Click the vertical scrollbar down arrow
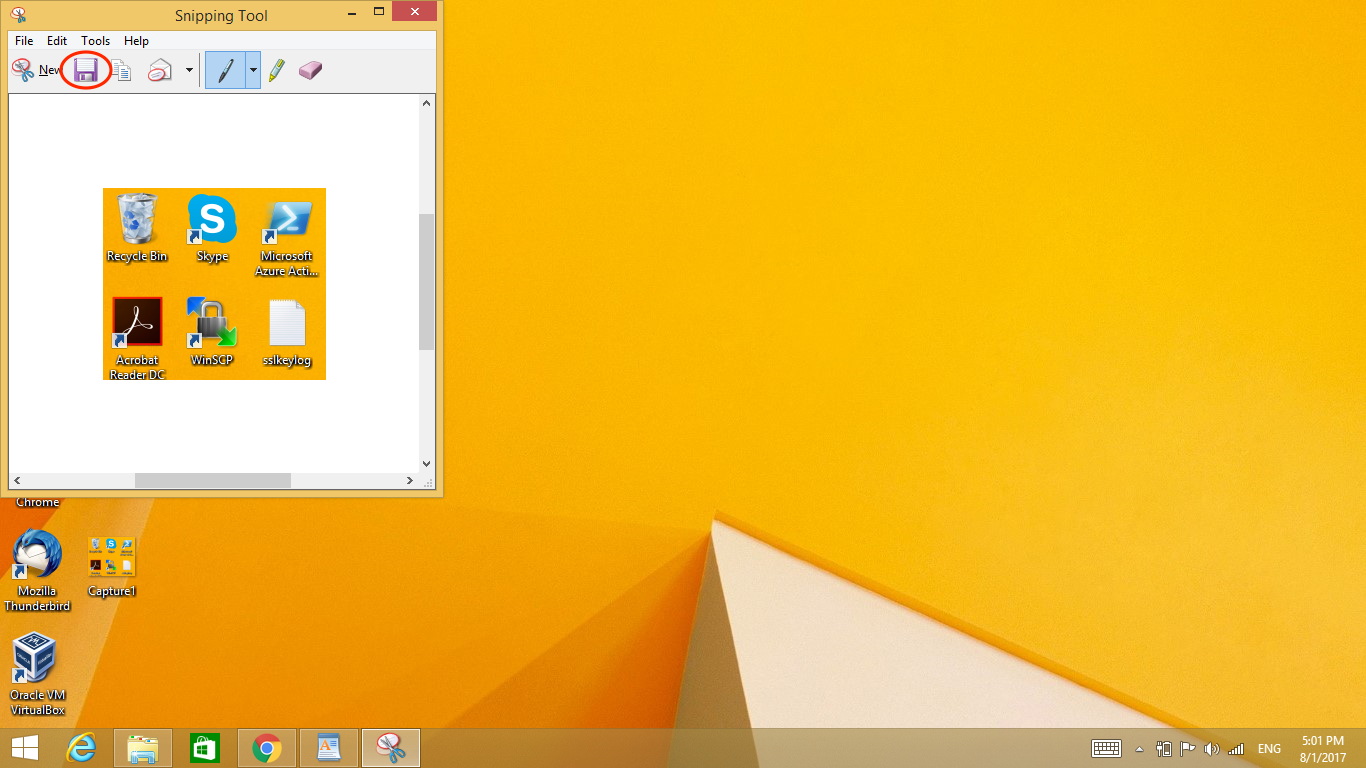The width and height of the screenshot is (1366, 768). 427,464
